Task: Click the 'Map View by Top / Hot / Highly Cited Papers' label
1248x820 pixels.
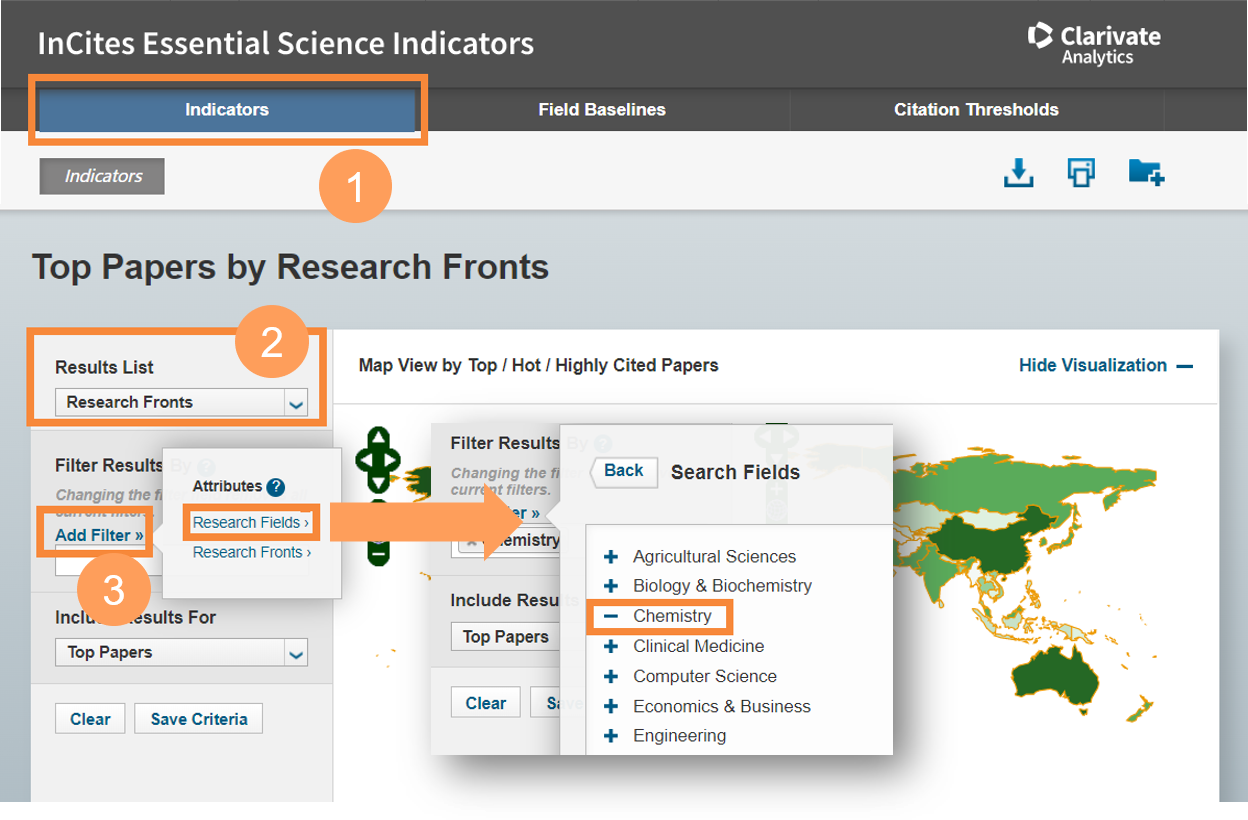Action: pyautogui.click(x=539, y=365)
